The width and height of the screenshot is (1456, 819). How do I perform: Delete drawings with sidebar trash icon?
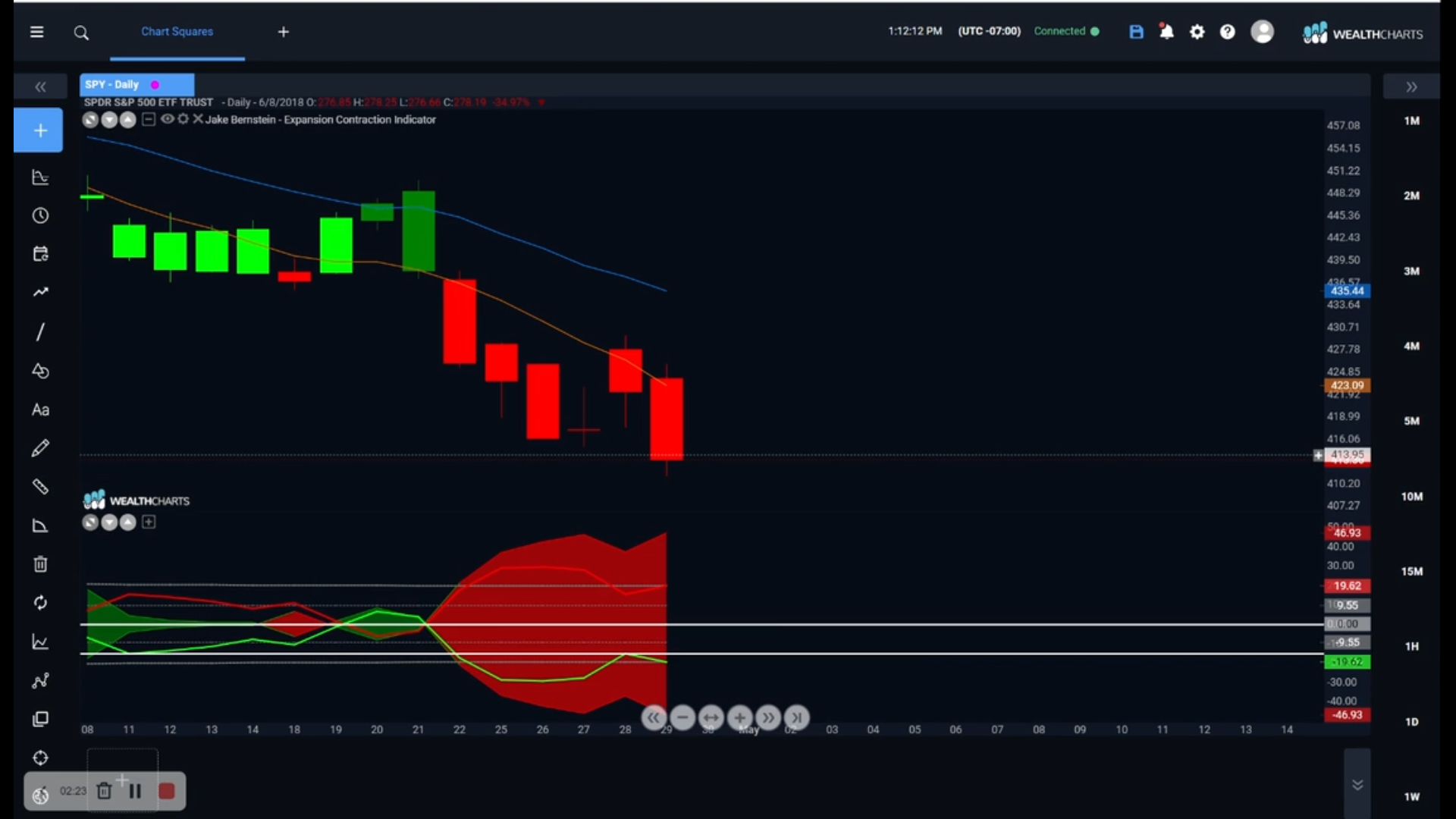coord(40,564)
